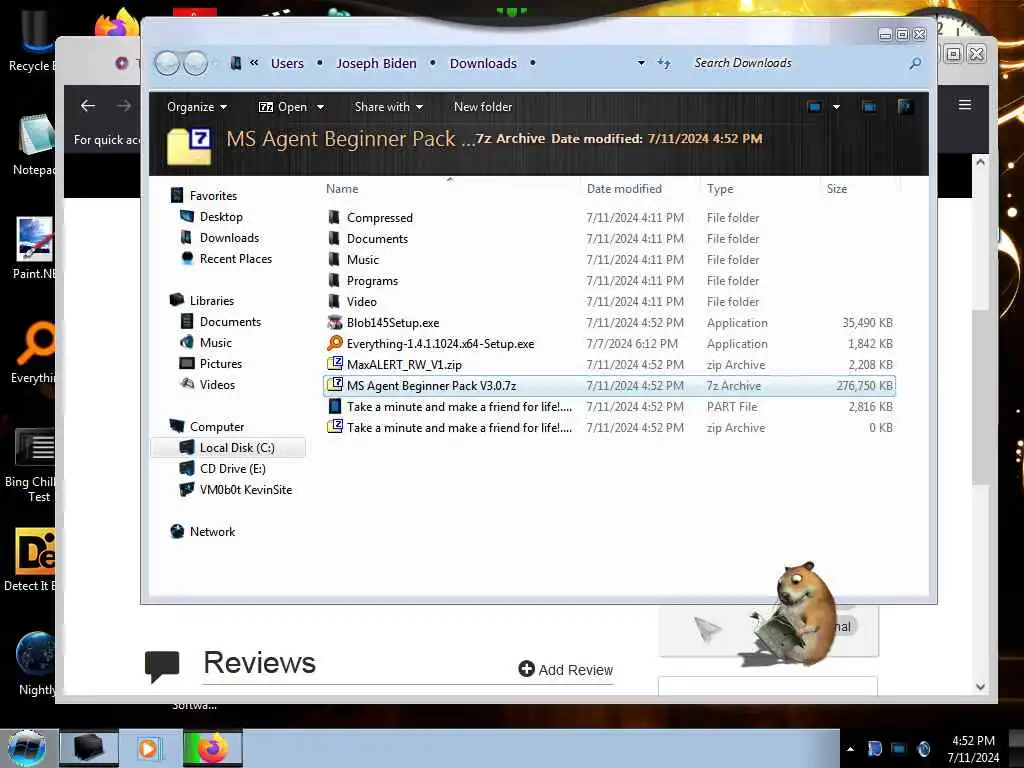The height and width of the screenshot is (768, 1024).
Task: Select MS Agent Beginner Pack V3.0.7z
Action: click(609, 385)
